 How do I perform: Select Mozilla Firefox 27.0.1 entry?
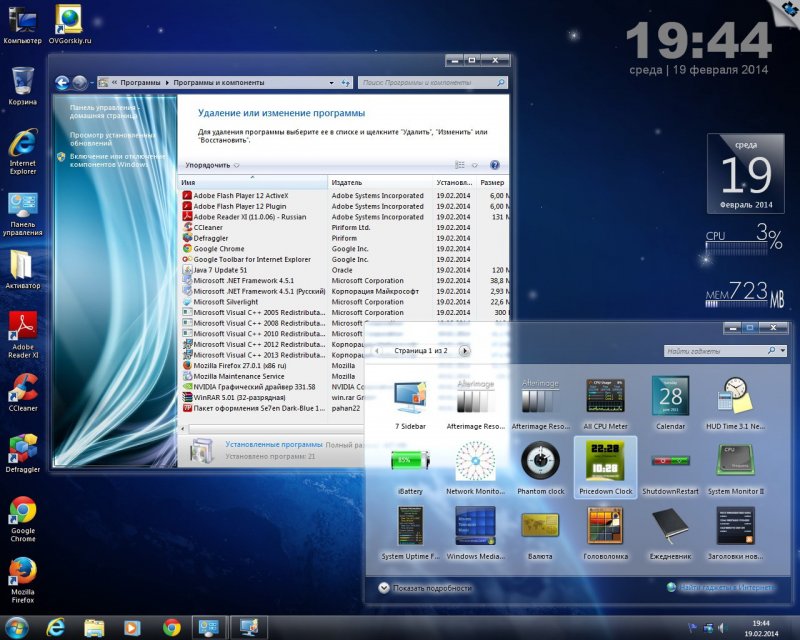tap(272, 365)
